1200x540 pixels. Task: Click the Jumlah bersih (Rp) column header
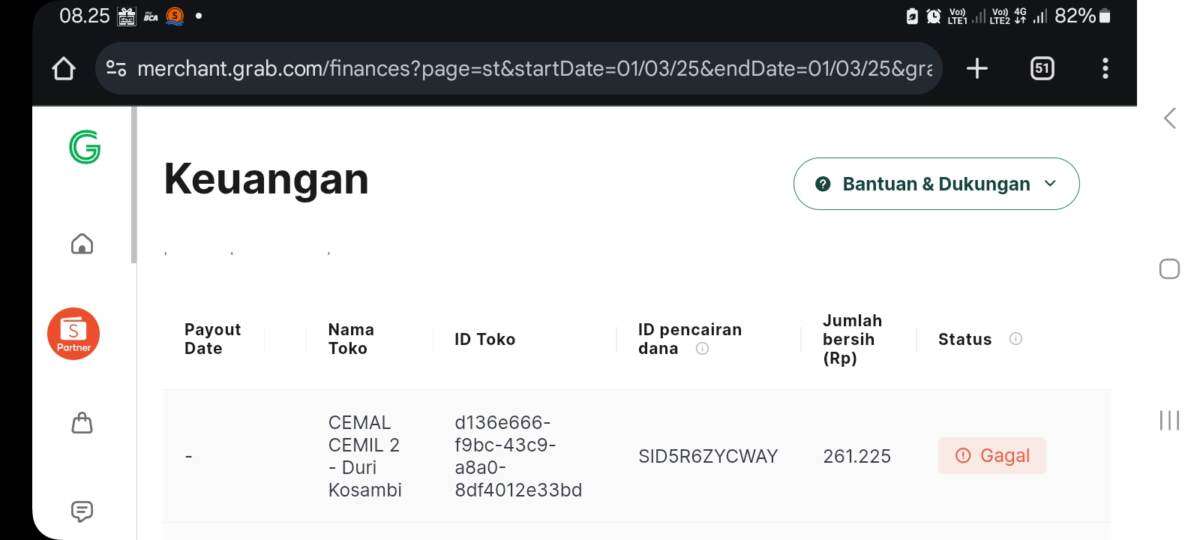[852, 339]
